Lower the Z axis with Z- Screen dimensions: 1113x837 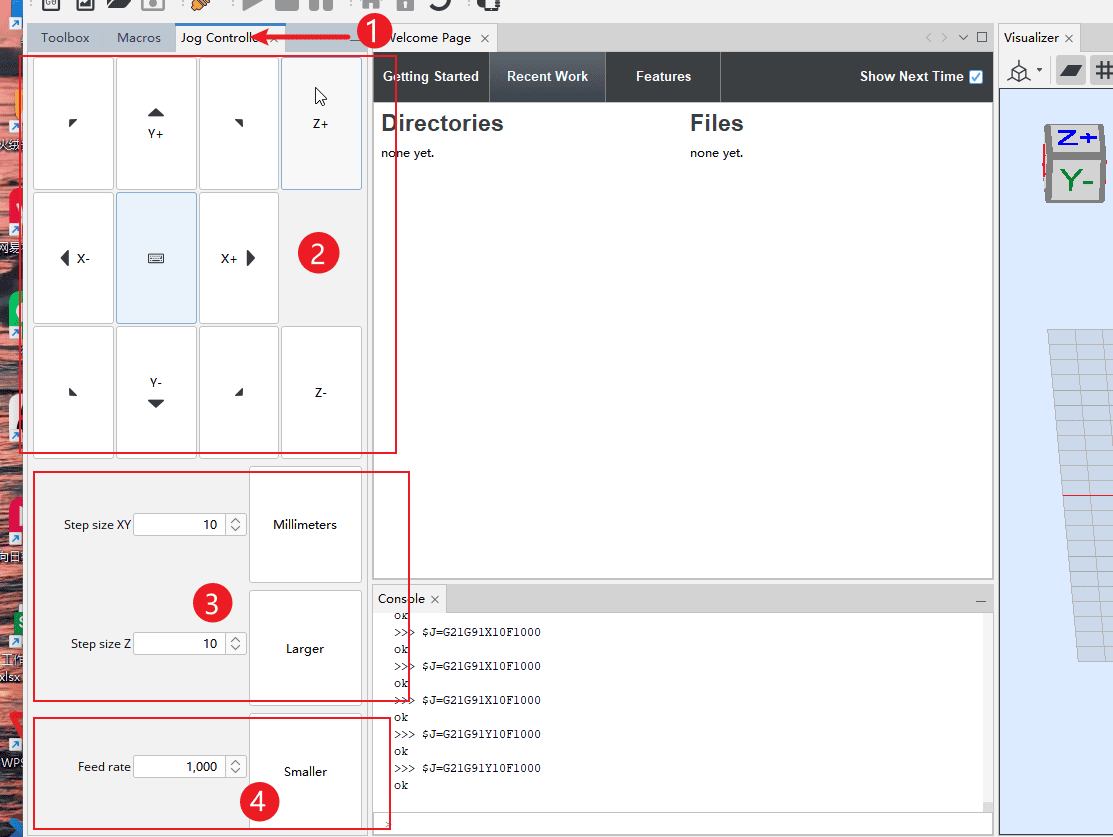(320, 392)
